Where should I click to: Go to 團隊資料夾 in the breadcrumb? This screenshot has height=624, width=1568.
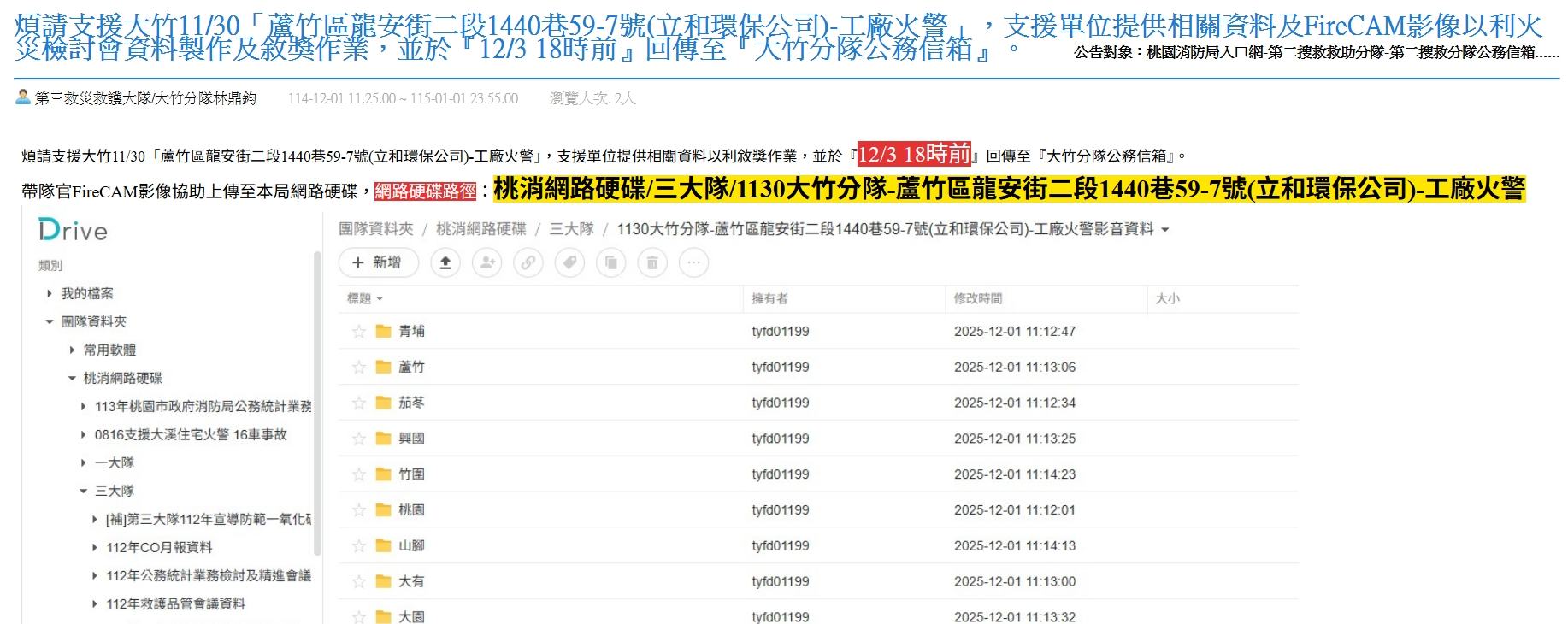tap(375, 229)
